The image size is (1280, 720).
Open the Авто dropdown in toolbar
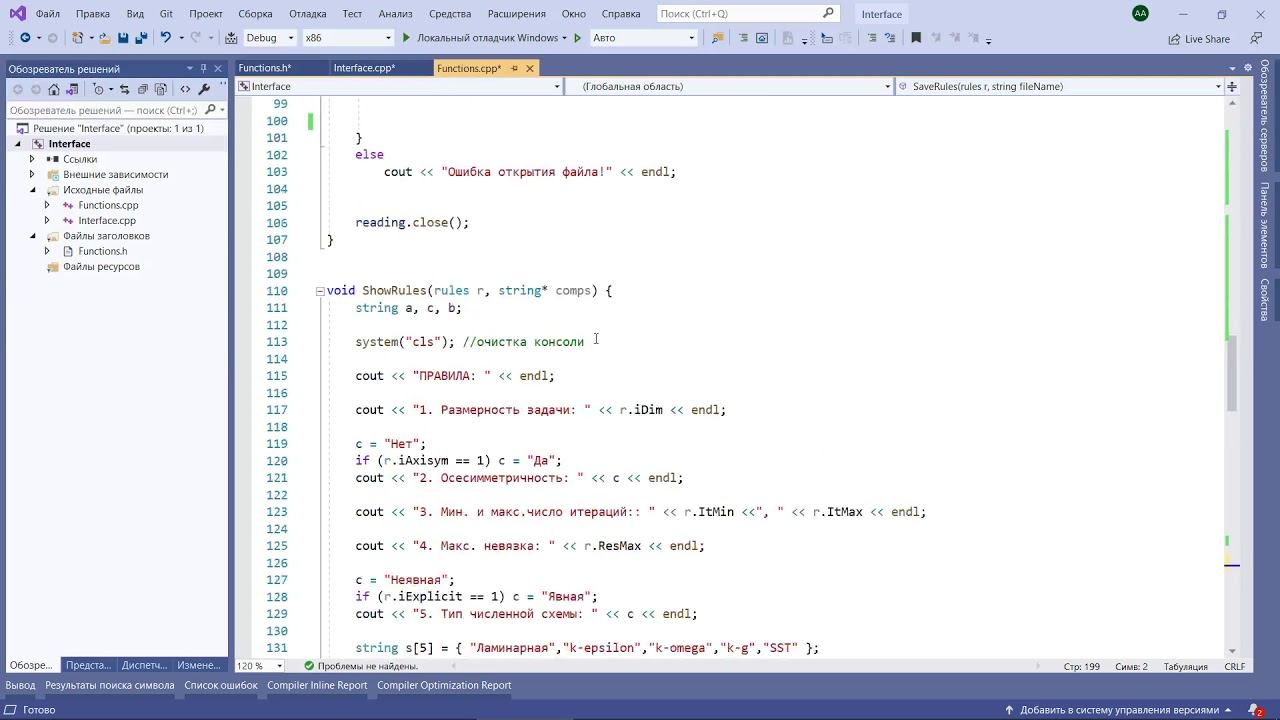691,38
